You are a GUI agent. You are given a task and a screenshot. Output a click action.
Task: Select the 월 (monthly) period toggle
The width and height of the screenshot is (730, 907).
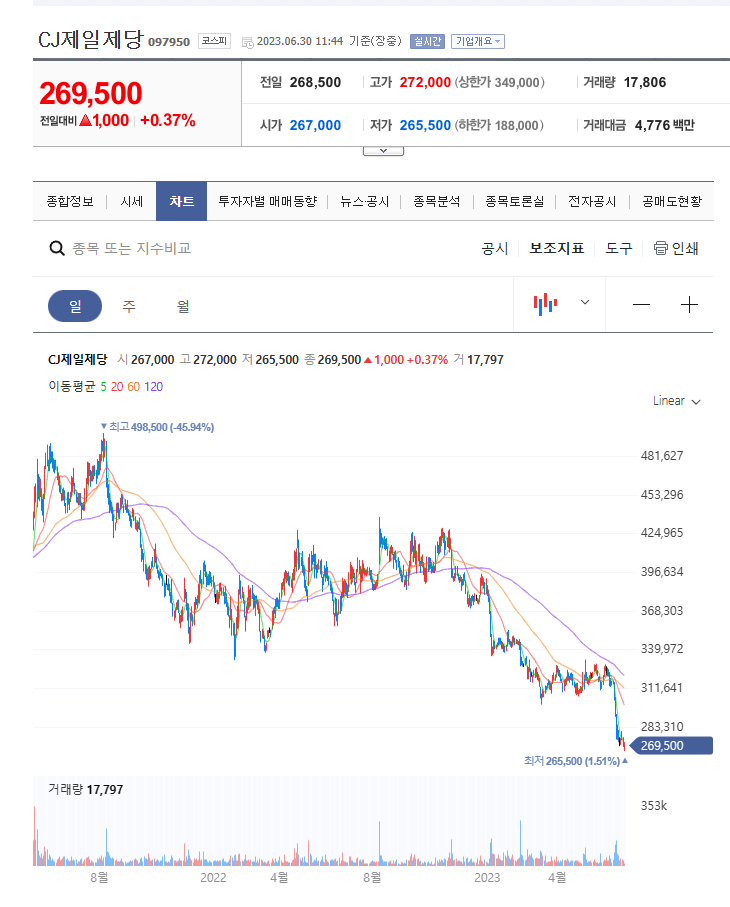[183, 306]
